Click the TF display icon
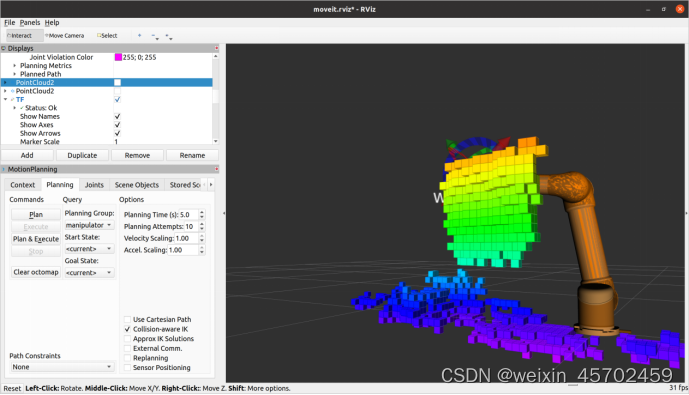This screenshot has height=395, width=689. [x=13, y=100]
